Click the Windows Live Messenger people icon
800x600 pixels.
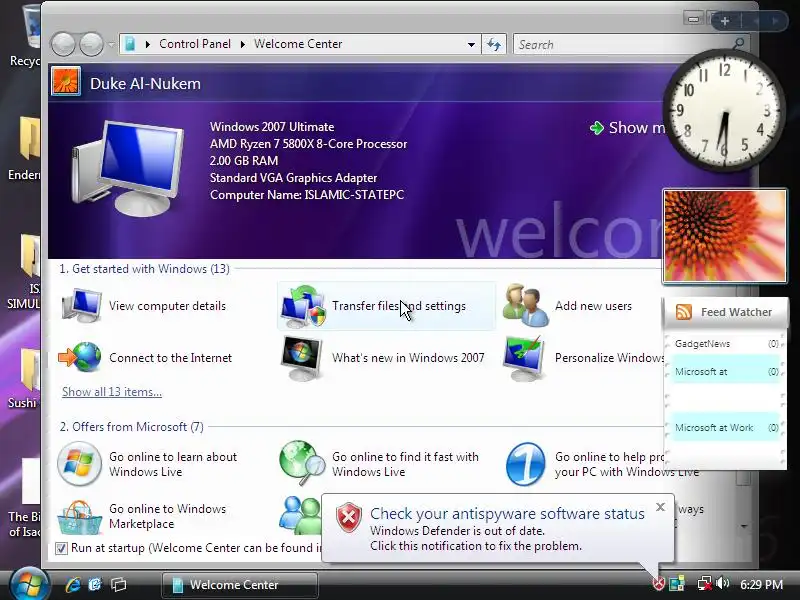point(301,515)
